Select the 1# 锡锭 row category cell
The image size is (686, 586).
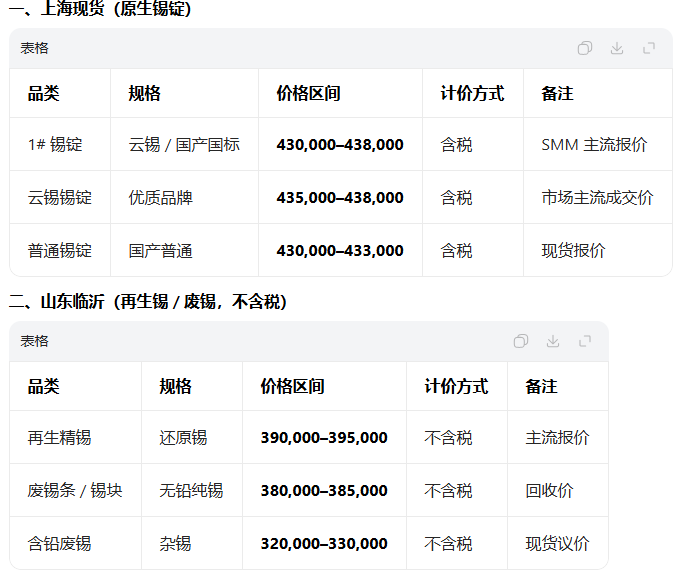pyautogui.click(x=55, y=145)
